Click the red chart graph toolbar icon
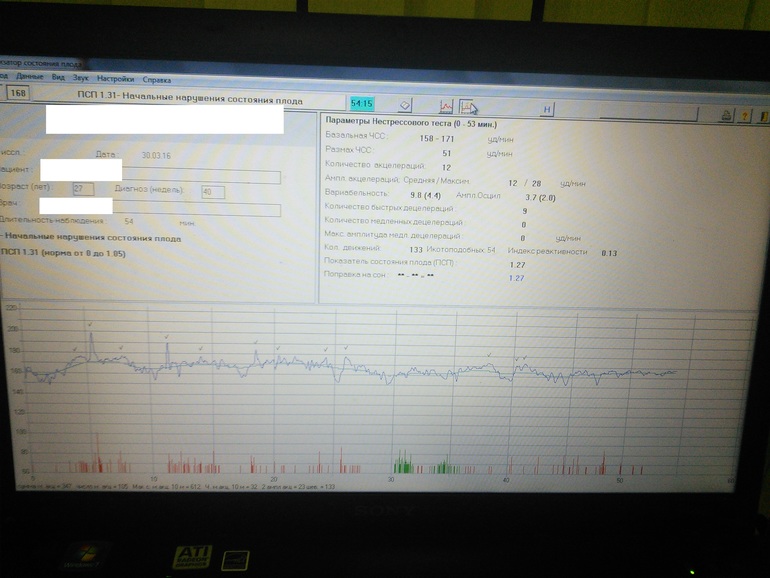The image size is (770, 578). (x=446, y=106)
